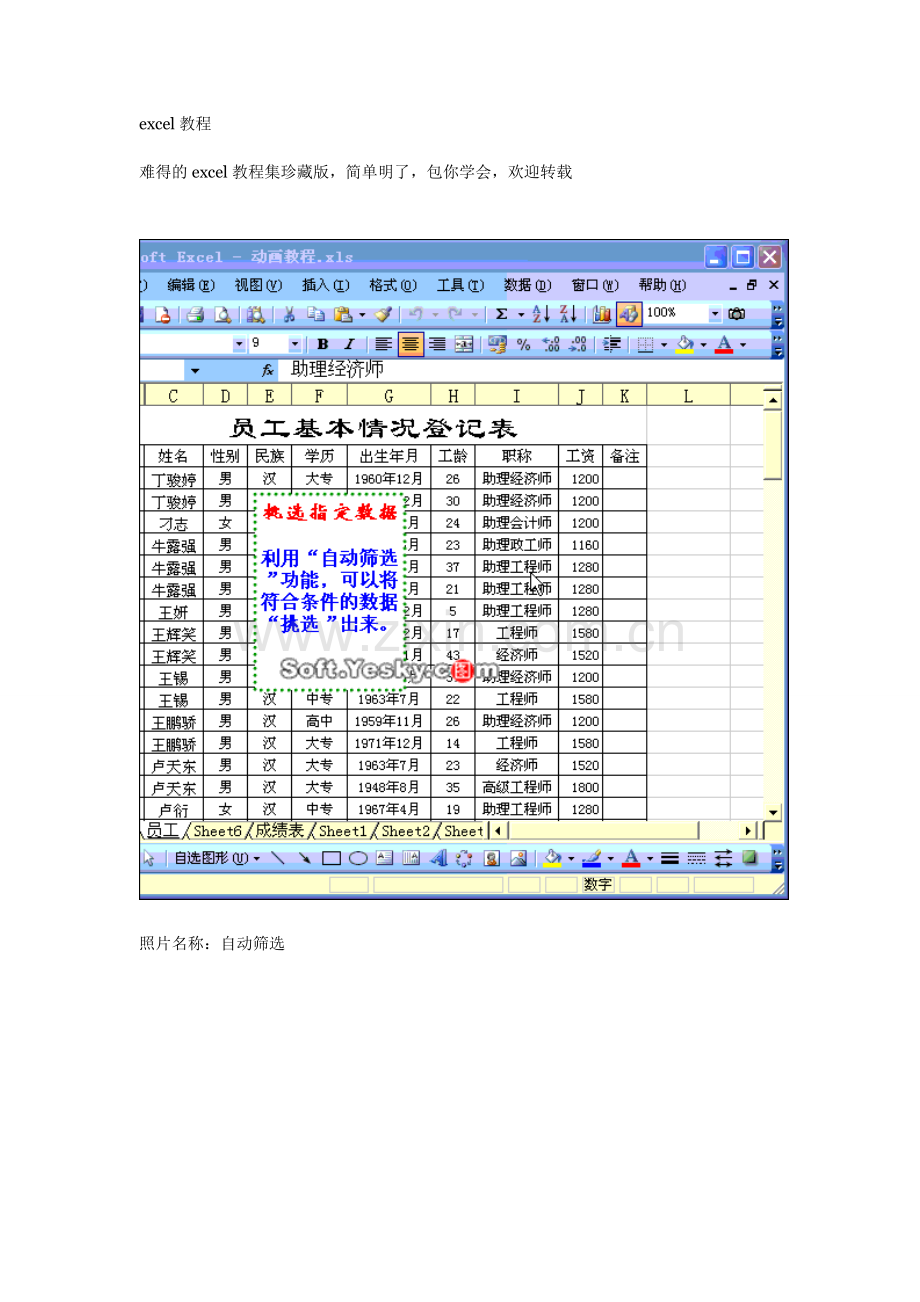Image resolution: width=920 pixels, height=1302 pixels.
Task: Switch to the 成绩表 sheet tab
Action: click(x=280, y=830)
